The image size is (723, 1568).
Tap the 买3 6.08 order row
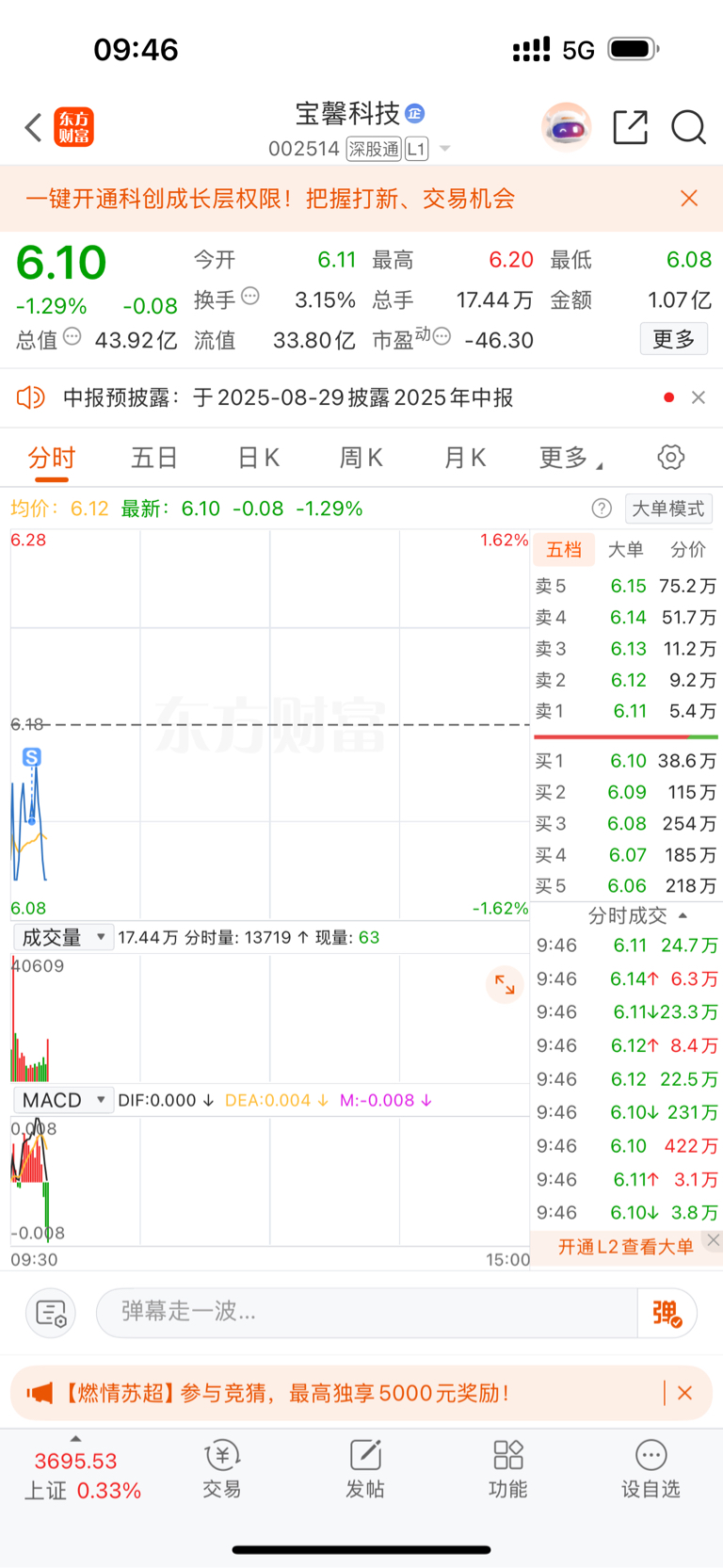(x=626, y=823)
